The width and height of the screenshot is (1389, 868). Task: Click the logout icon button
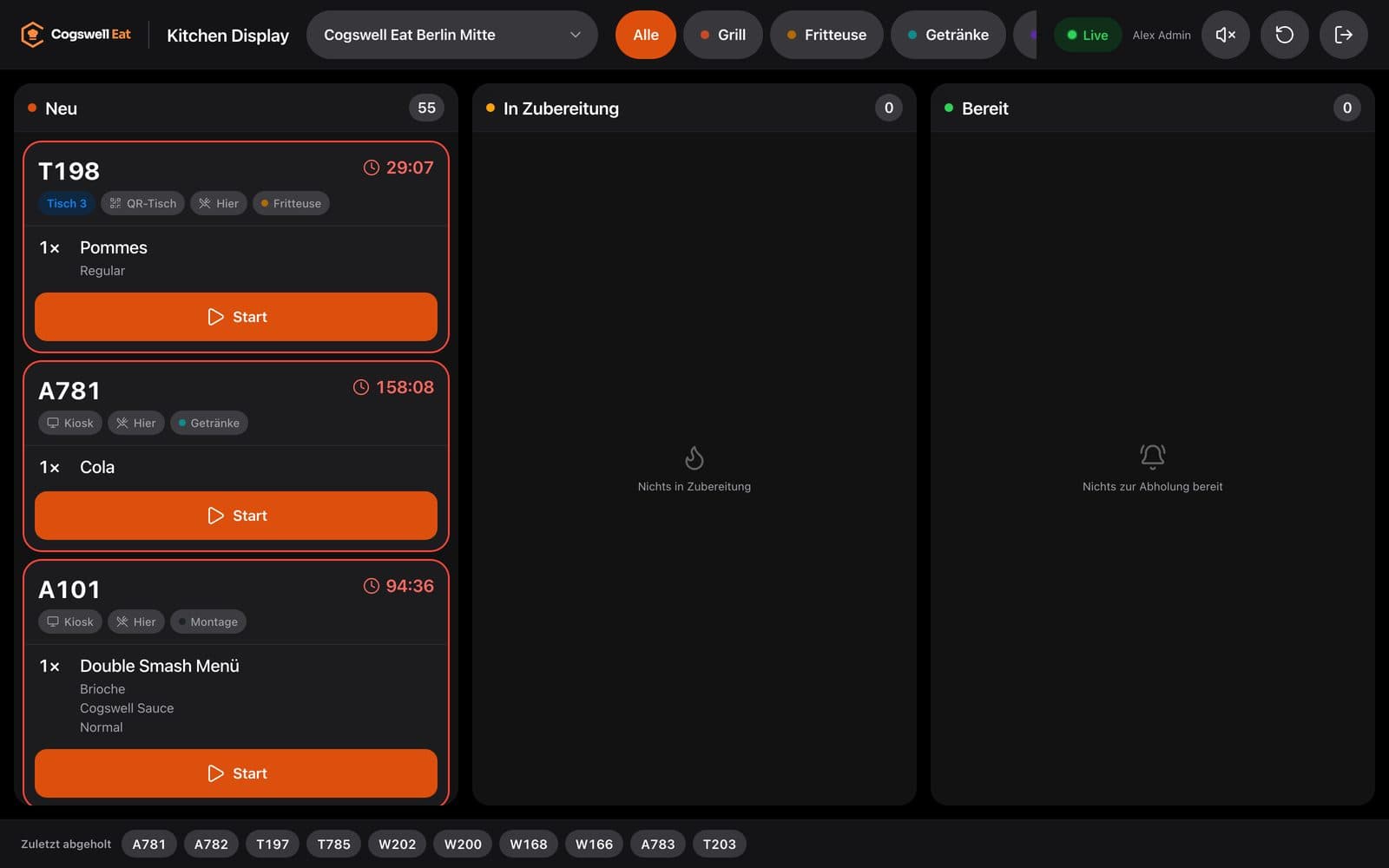1343,35
